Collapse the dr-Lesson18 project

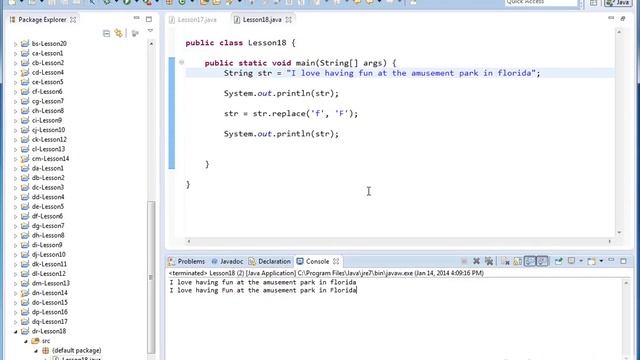[16, 331]
